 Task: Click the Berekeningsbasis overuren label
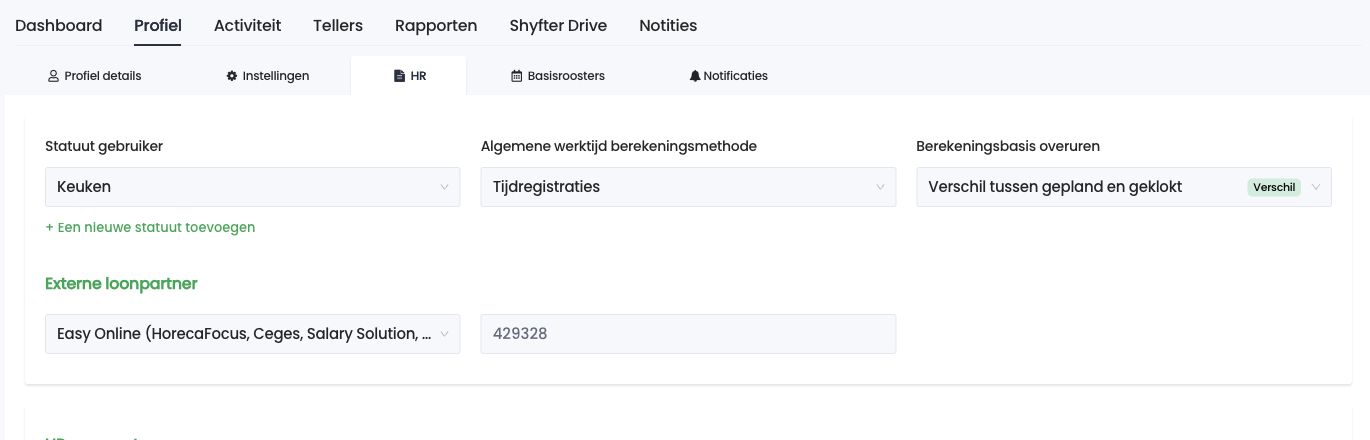coord(1008,146)
